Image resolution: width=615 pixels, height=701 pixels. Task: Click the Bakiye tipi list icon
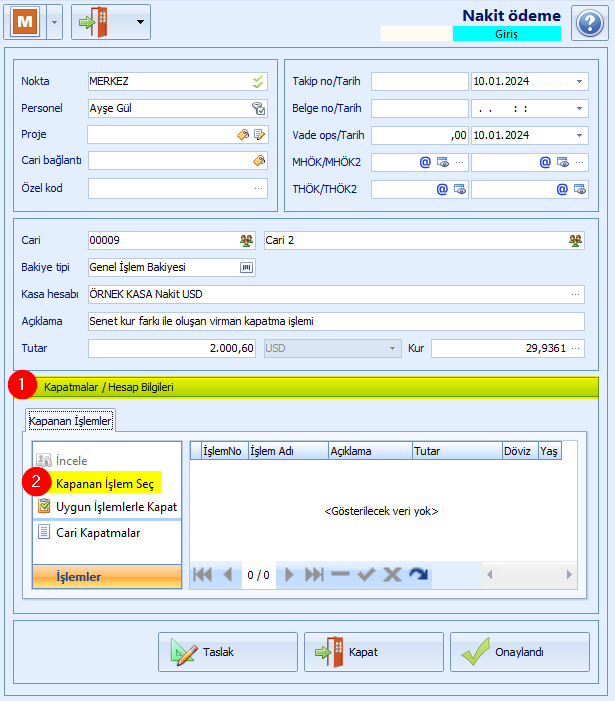pyautogui.click(x=246, y=267)
